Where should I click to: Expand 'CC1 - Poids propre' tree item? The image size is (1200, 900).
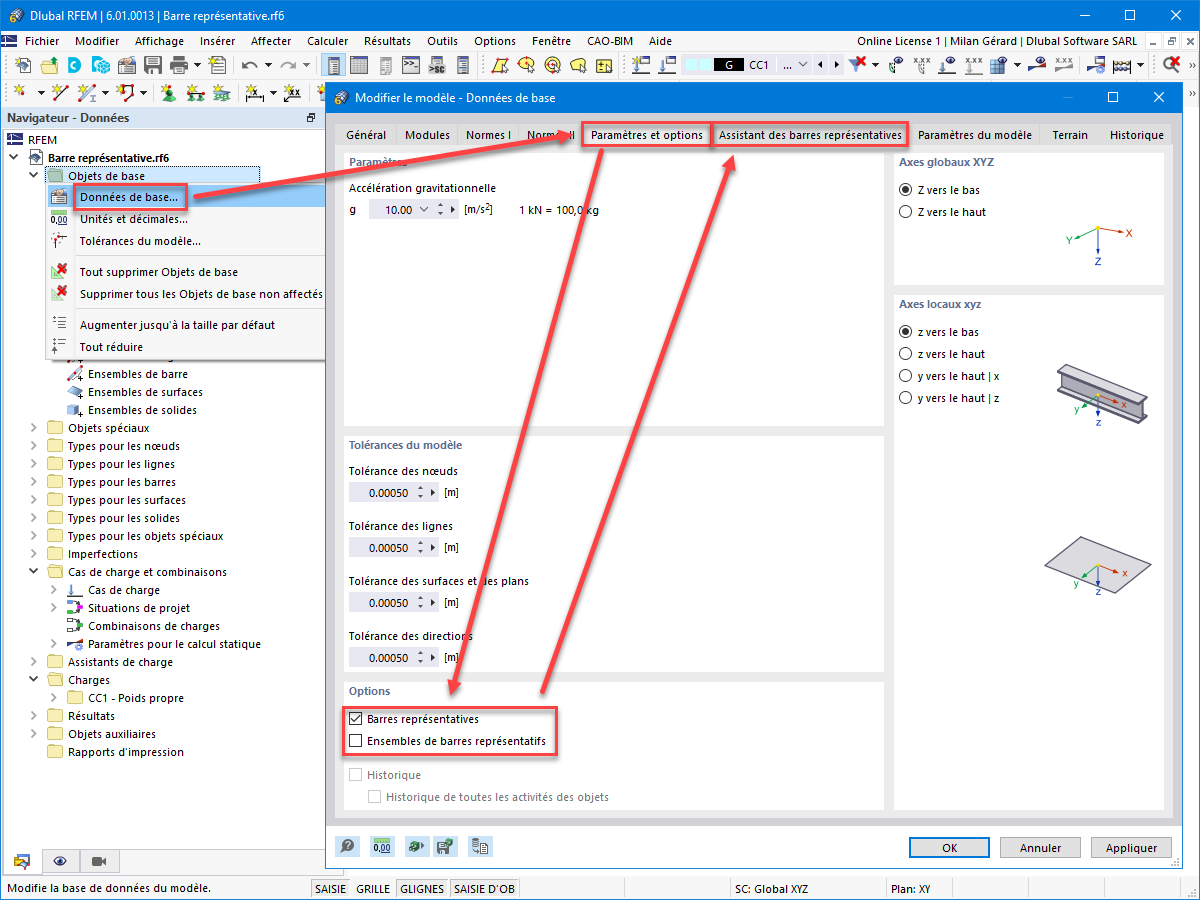[54, 698]
